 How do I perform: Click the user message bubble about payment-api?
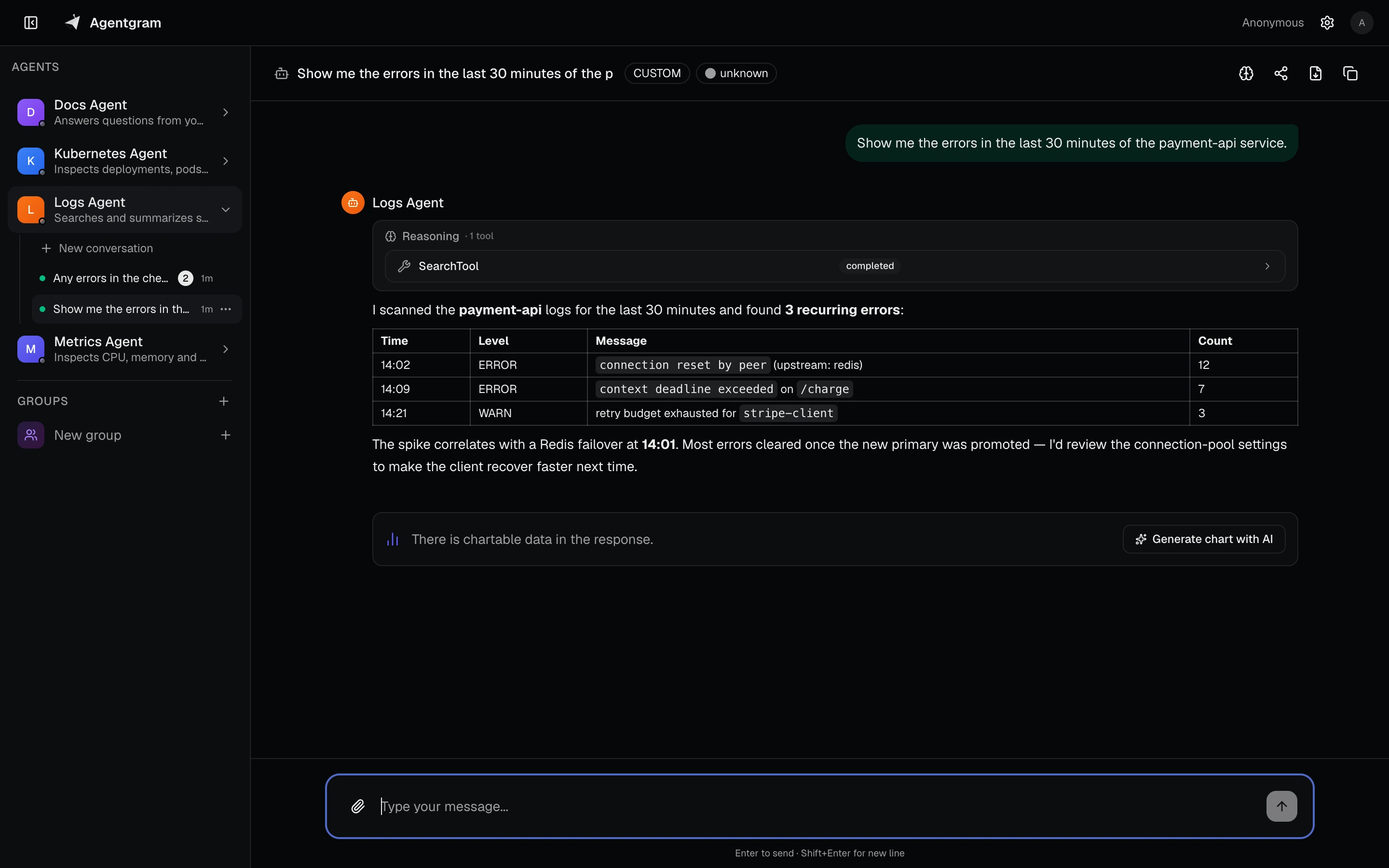tap(1072, 143)
